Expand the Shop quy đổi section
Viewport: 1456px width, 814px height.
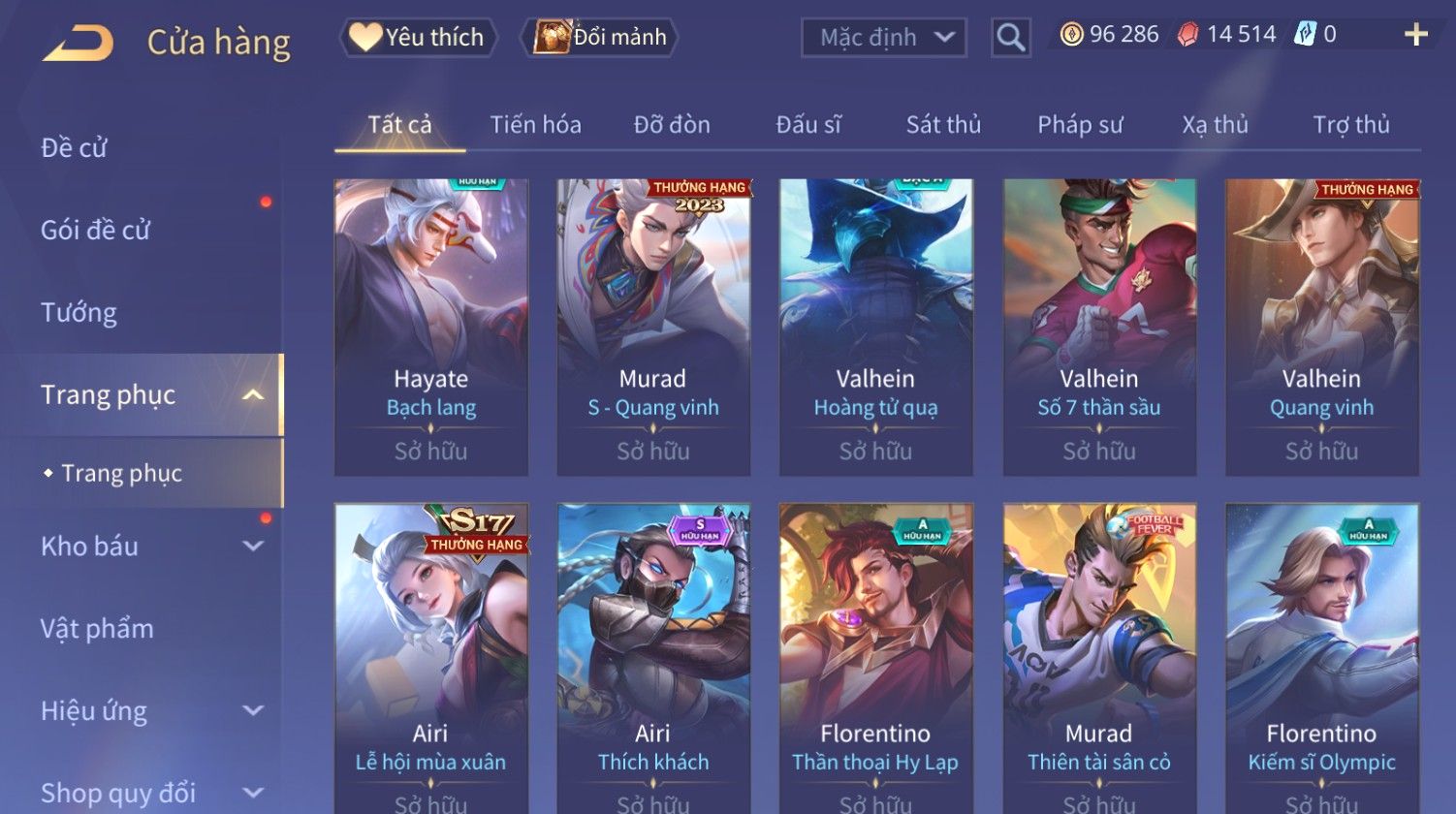pyautogui.click(x=253, y=792)
